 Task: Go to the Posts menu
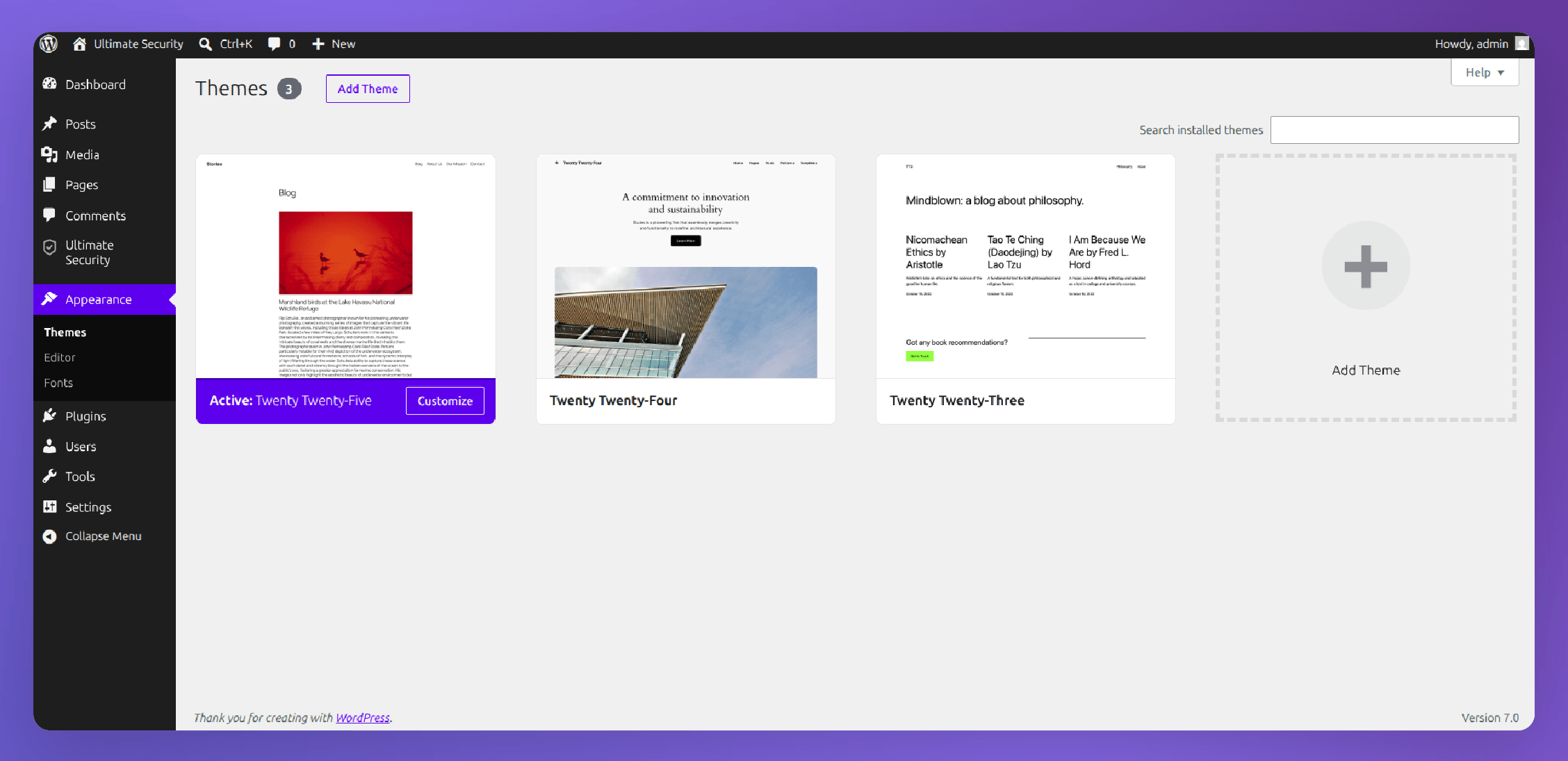81,124
